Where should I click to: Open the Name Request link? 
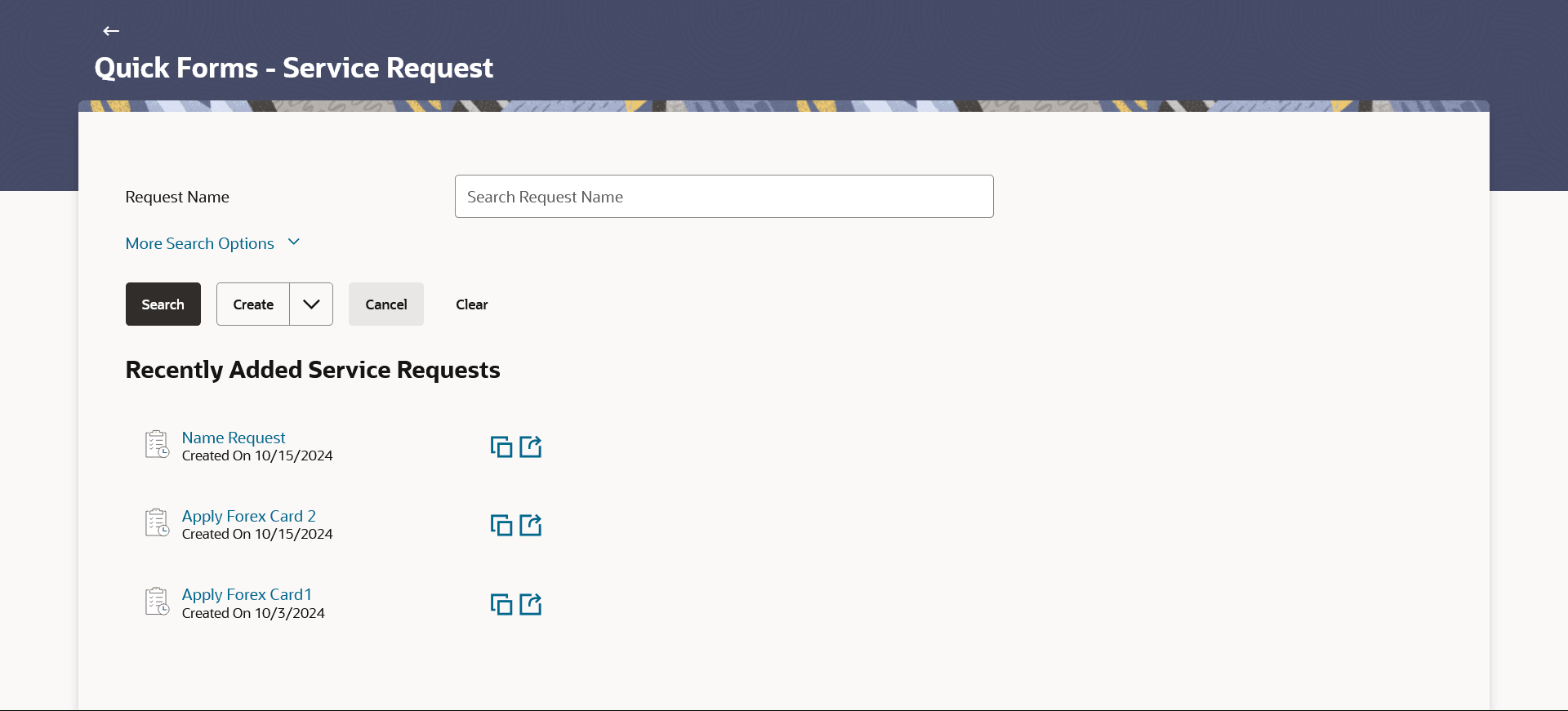pyautogui.click(x=234, y=438)
